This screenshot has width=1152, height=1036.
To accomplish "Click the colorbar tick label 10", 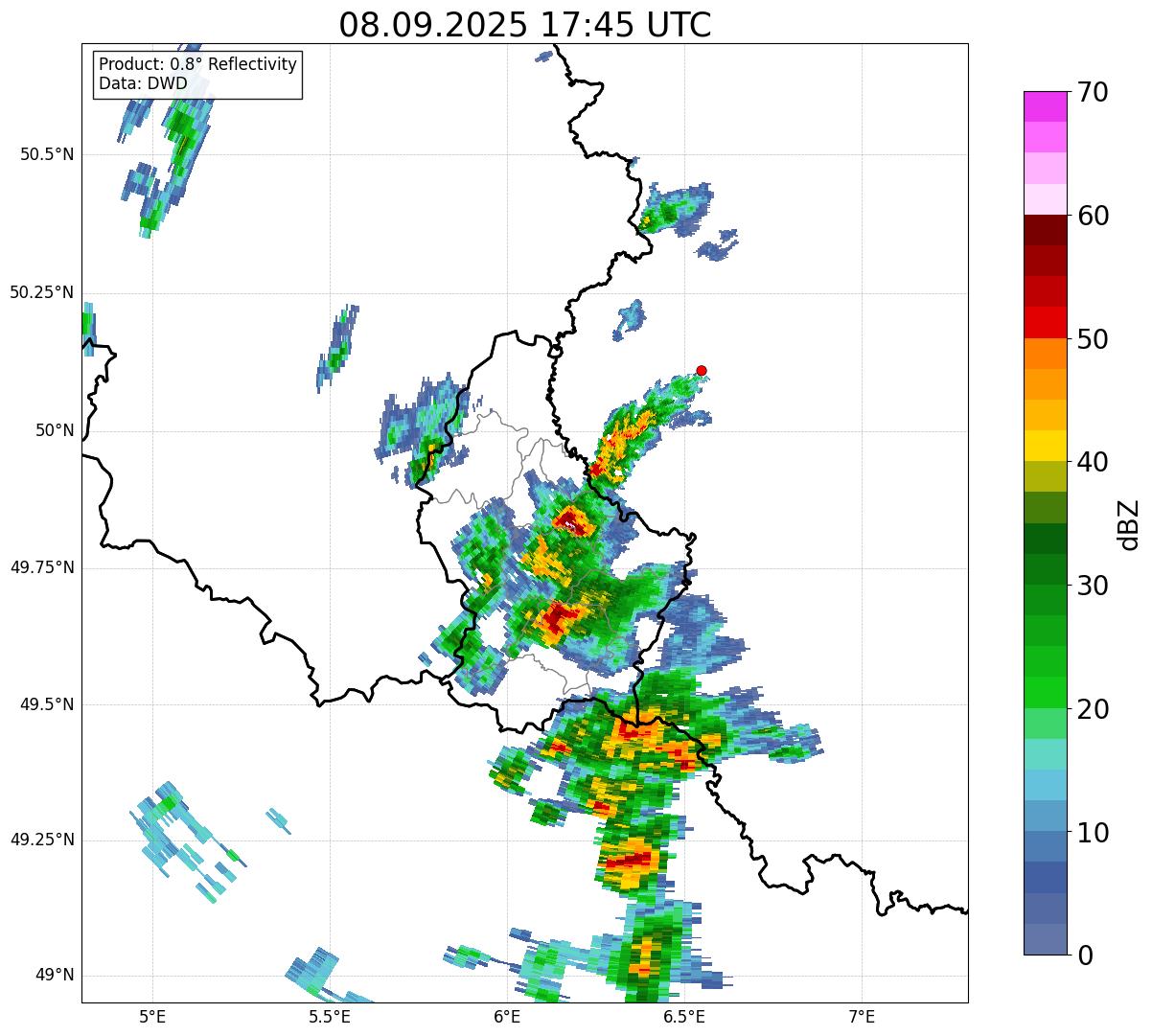I will pyautogui.click(x=1093, y=833).
